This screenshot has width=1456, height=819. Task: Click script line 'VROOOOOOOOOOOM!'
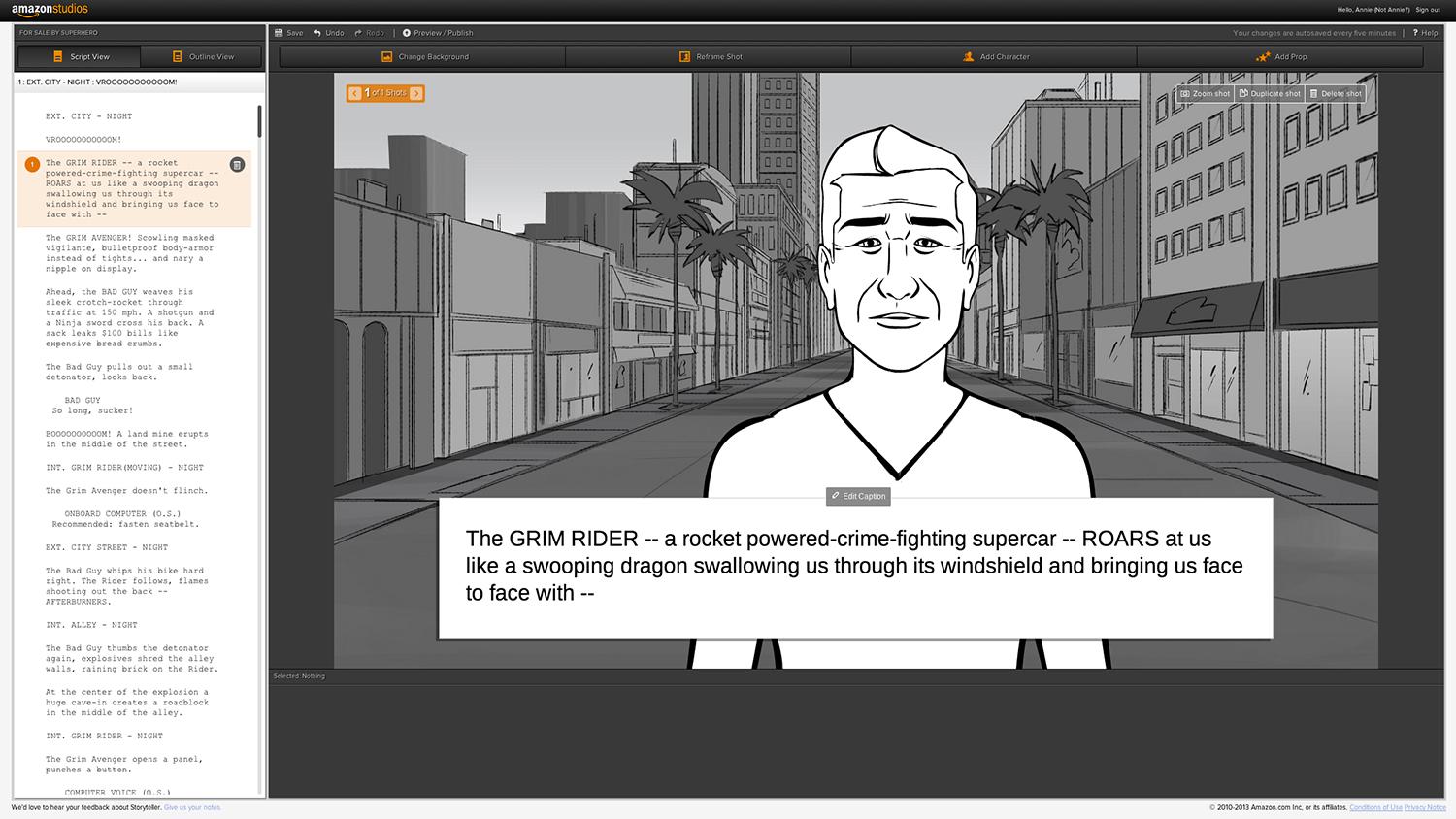point(83,140)
